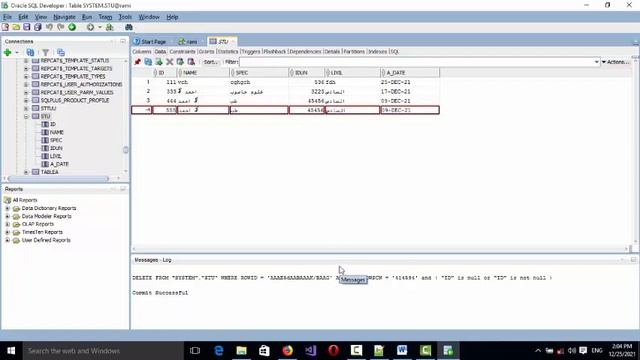This screenshot has width=640, height=360.
Task: Click the funnel Filter connections icon
Action: [45, 52]
